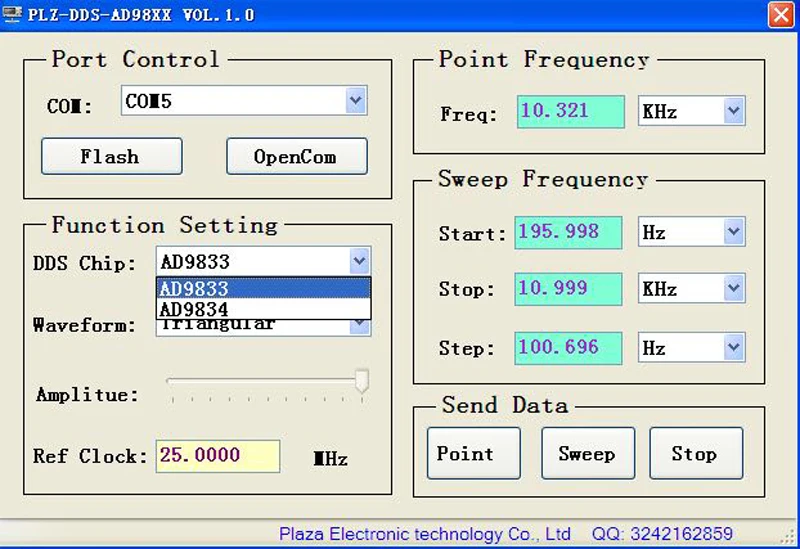Click the Sweep Stop field 10.999
Viewport: 800px width, 549px height.
pyautogui.click(x=568, y=289)
